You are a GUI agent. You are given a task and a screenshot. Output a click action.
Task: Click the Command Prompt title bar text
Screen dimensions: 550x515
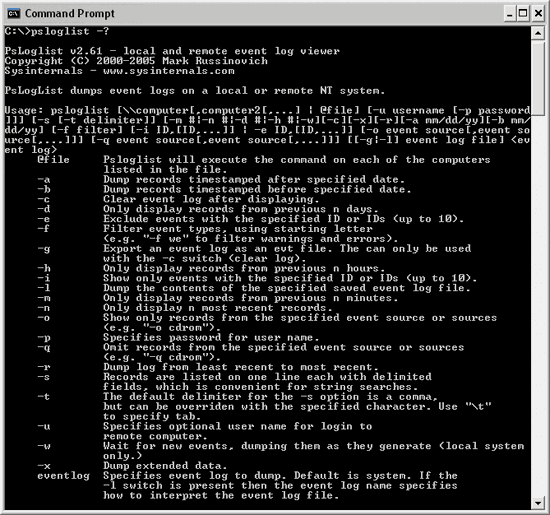69,14
